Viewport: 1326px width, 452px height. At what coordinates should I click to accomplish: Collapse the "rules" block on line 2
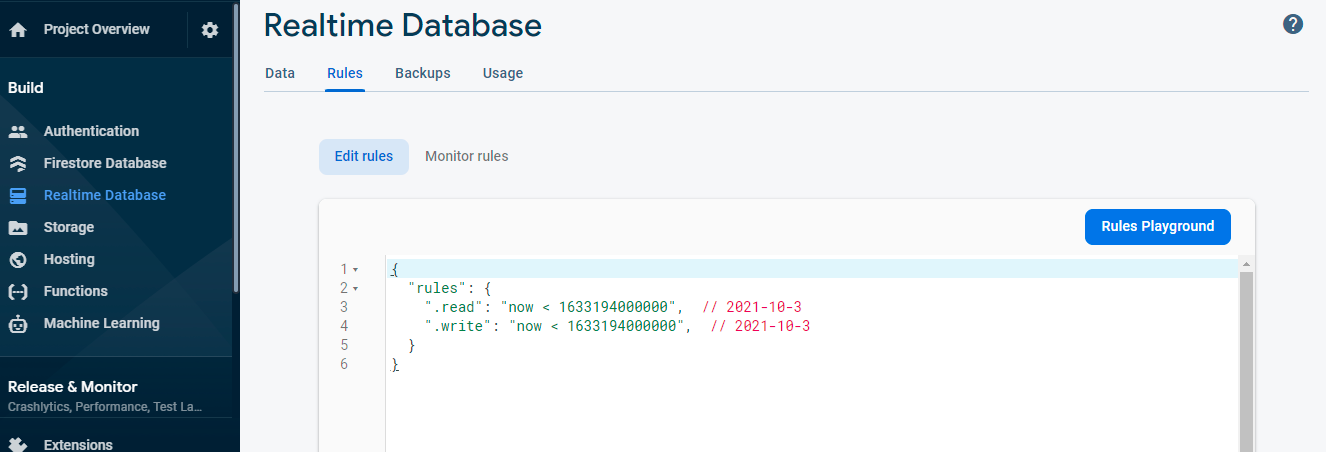(x=355, y=288)
